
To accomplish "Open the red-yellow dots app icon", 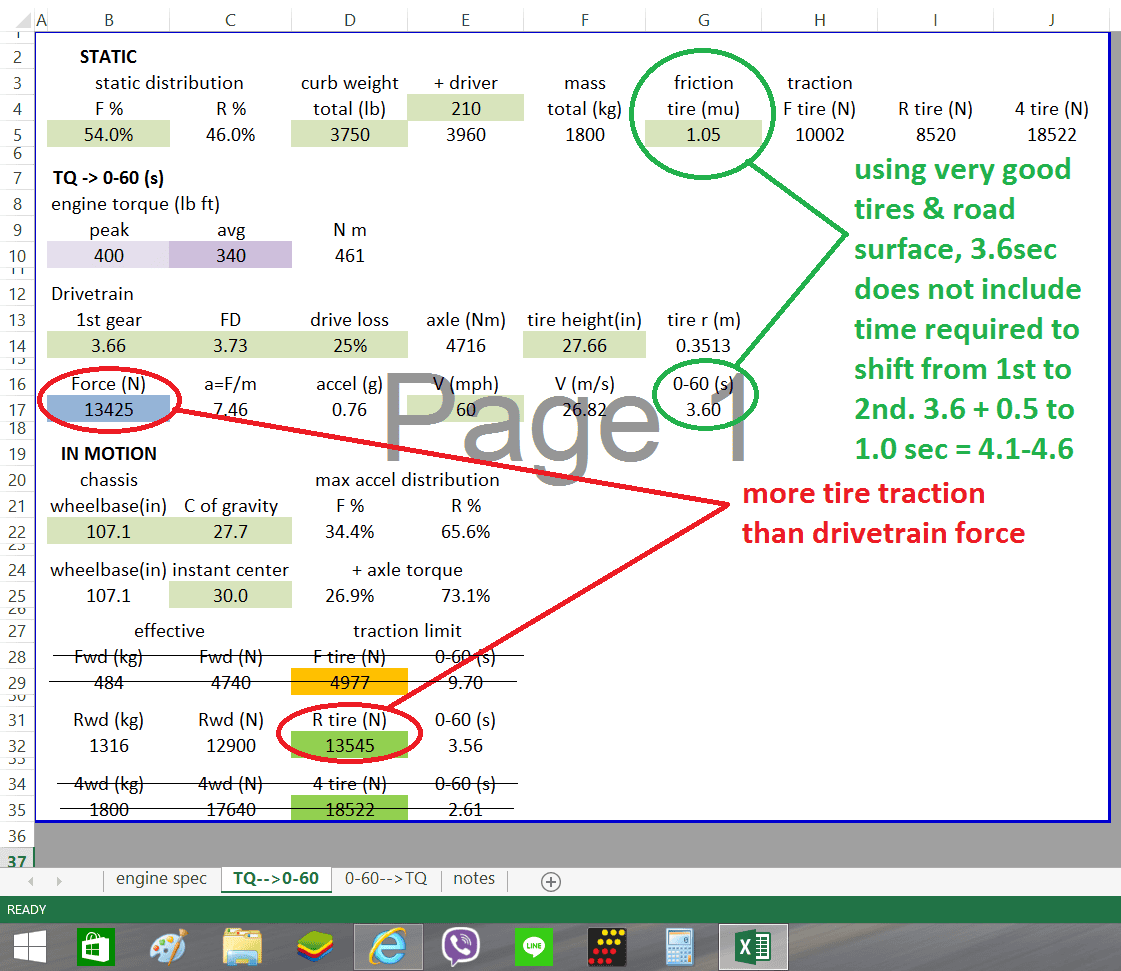I will coord(607,947).
